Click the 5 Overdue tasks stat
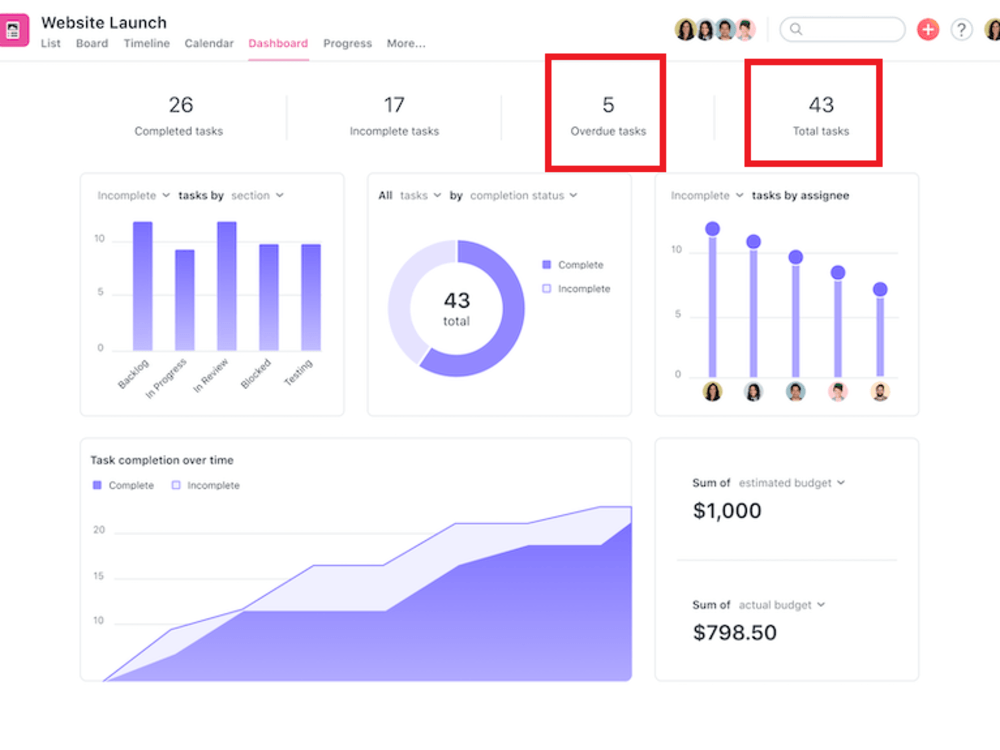The width and height of the screenshot is (1000, 750). pyautogui.click(x=608, y=115)
